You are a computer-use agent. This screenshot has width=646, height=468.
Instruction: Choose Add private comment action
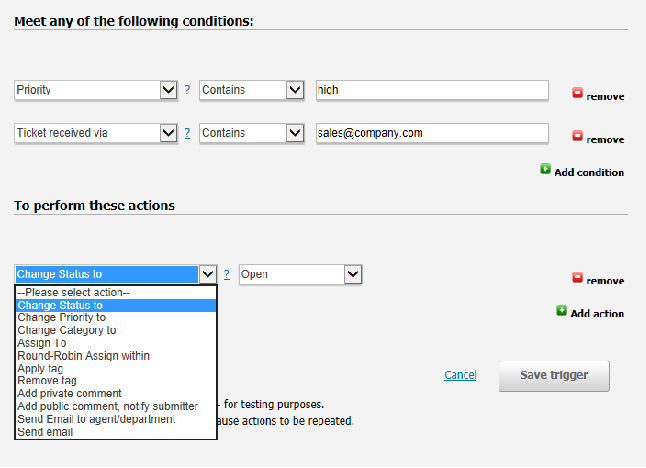coord(70,393)
